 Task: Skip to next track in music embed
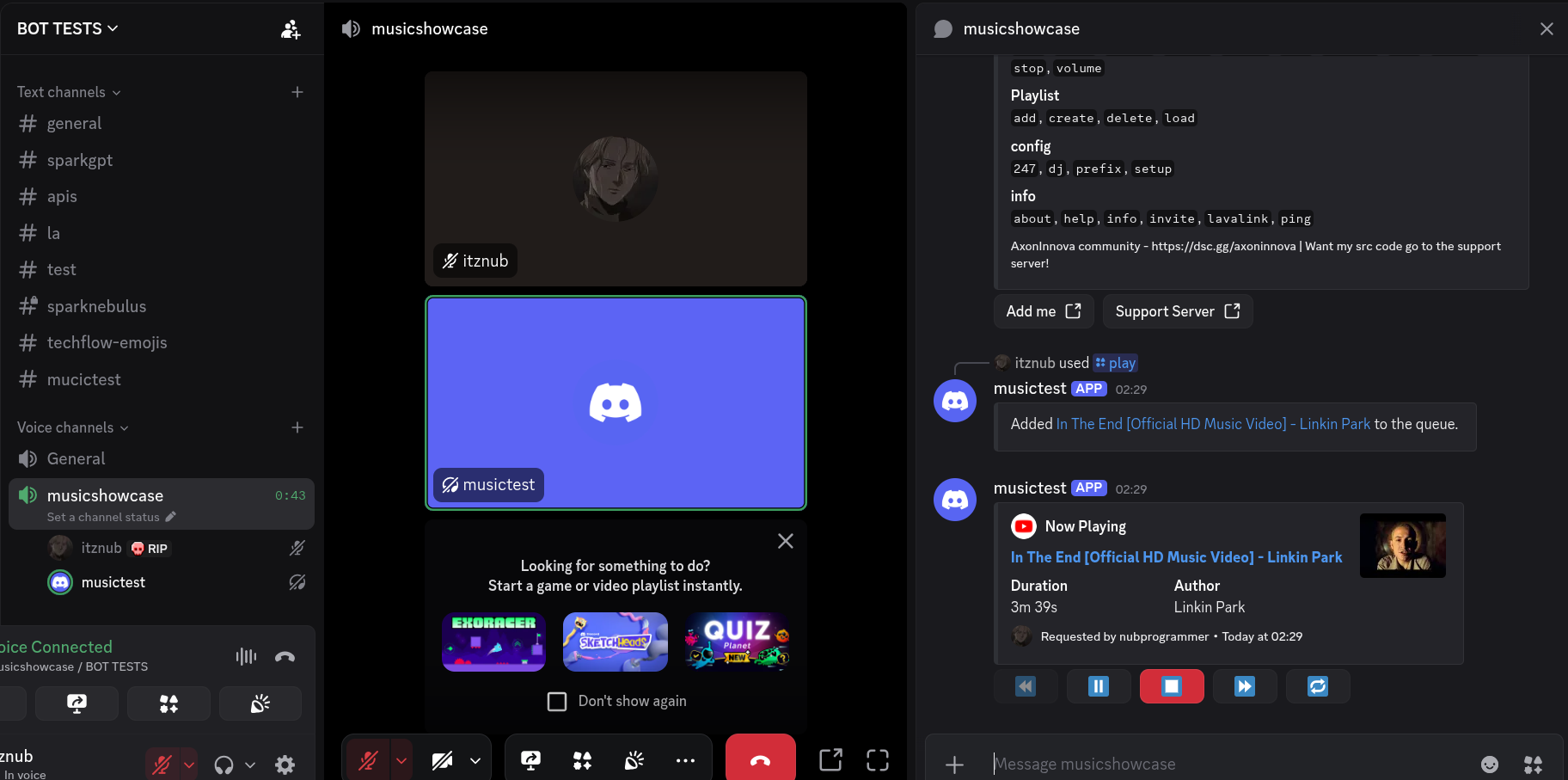coord(1244,686)
